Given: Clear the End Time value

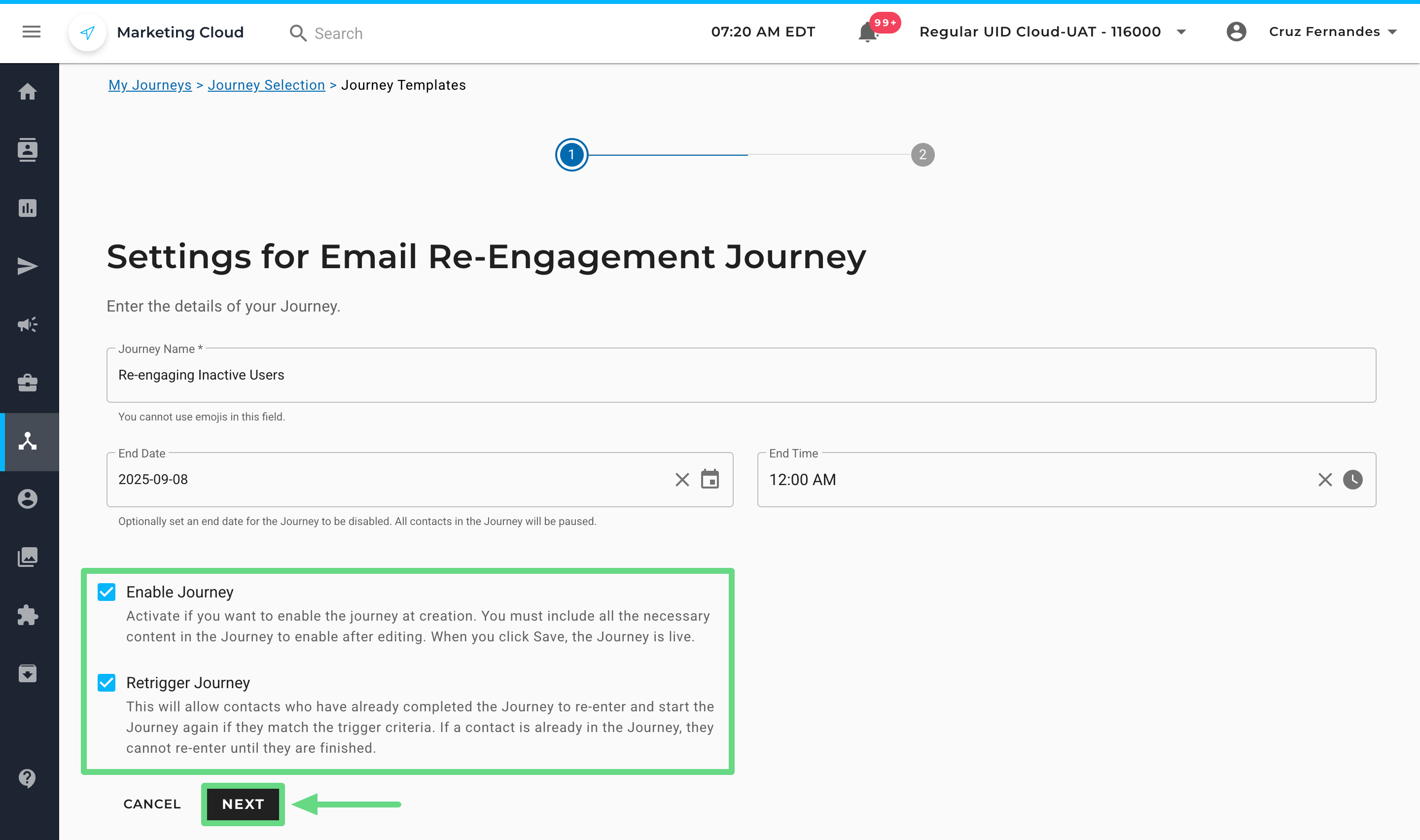Looking at the screenshot, I should click(x=1325, y=480).
